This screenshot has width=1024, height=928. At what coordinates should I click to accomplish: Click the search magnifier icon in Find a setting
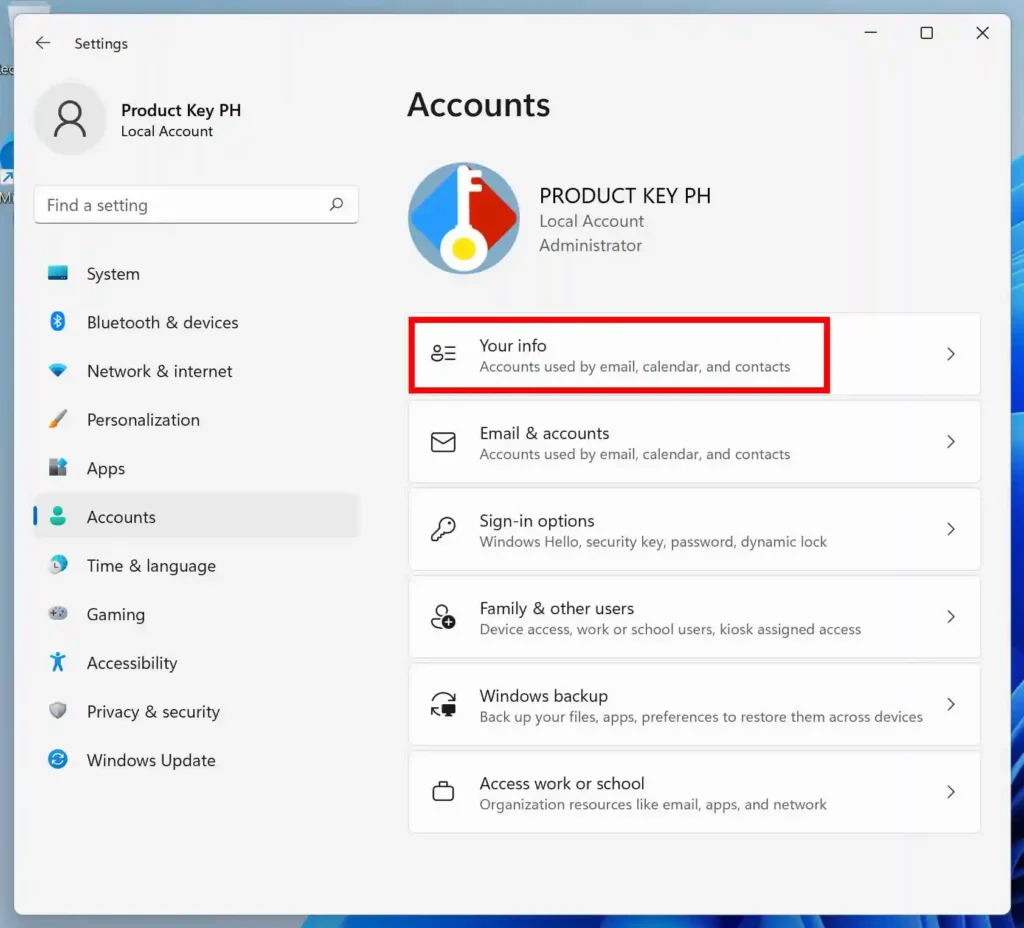[x=336, y=204]
